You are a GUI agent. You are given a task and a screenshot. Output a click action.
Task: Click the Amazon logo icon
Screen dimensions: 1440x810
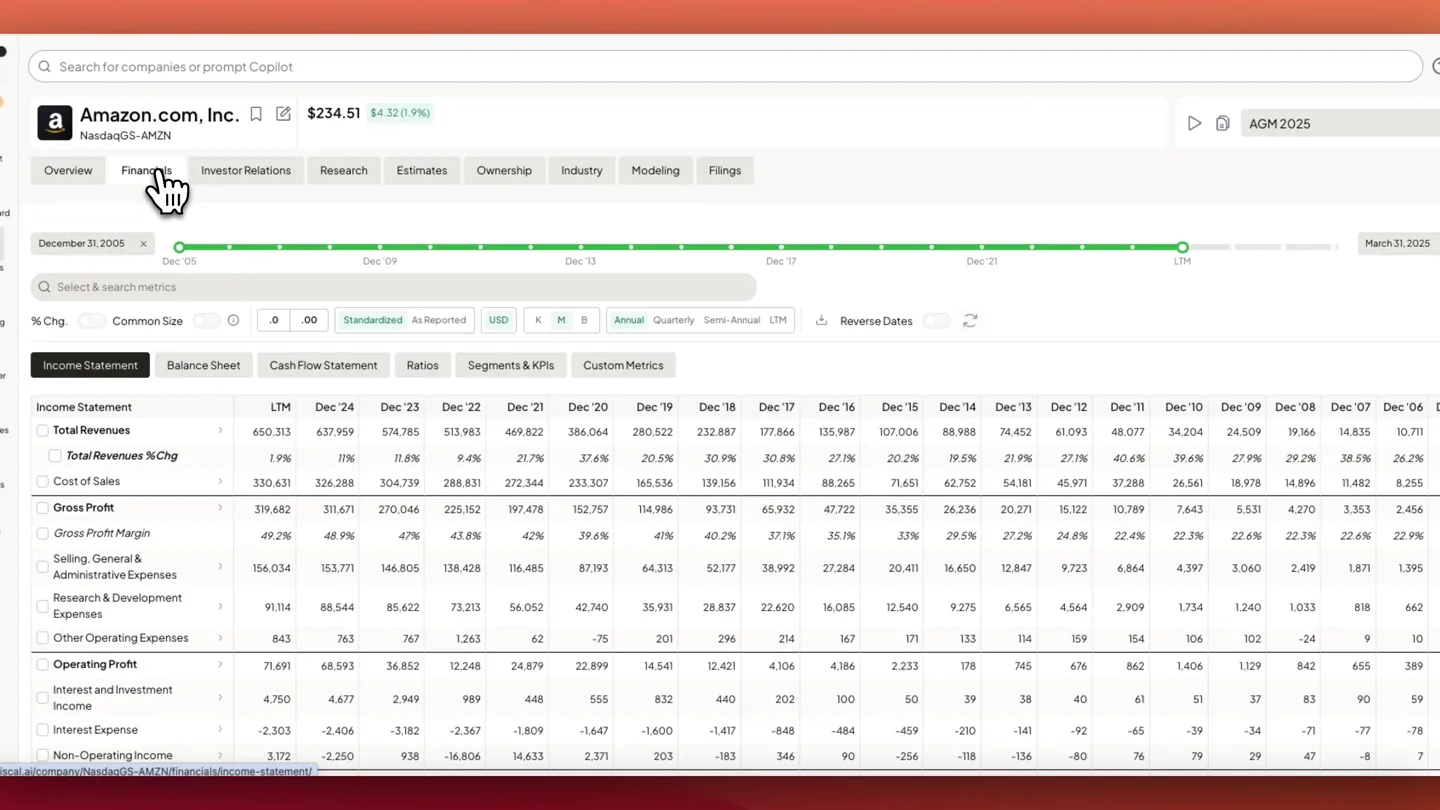coord(55,123)
